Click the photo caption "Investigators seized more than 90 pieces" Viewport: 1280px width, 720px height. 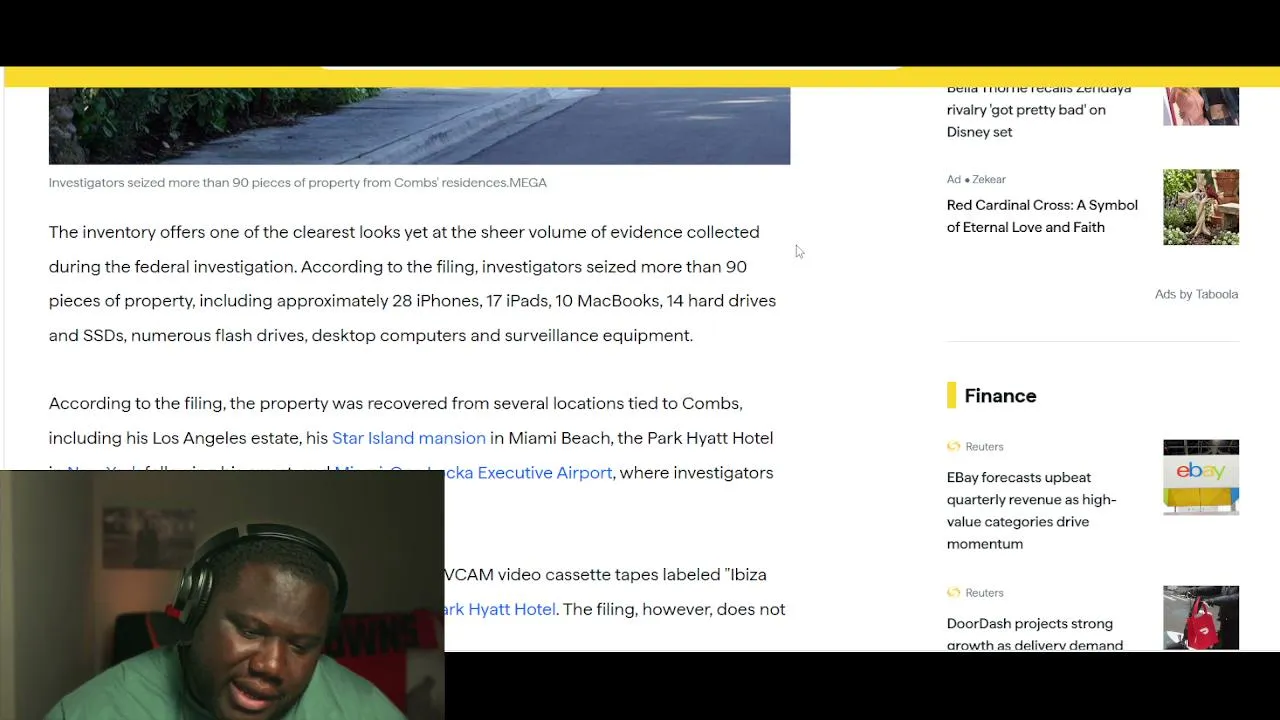297,183
